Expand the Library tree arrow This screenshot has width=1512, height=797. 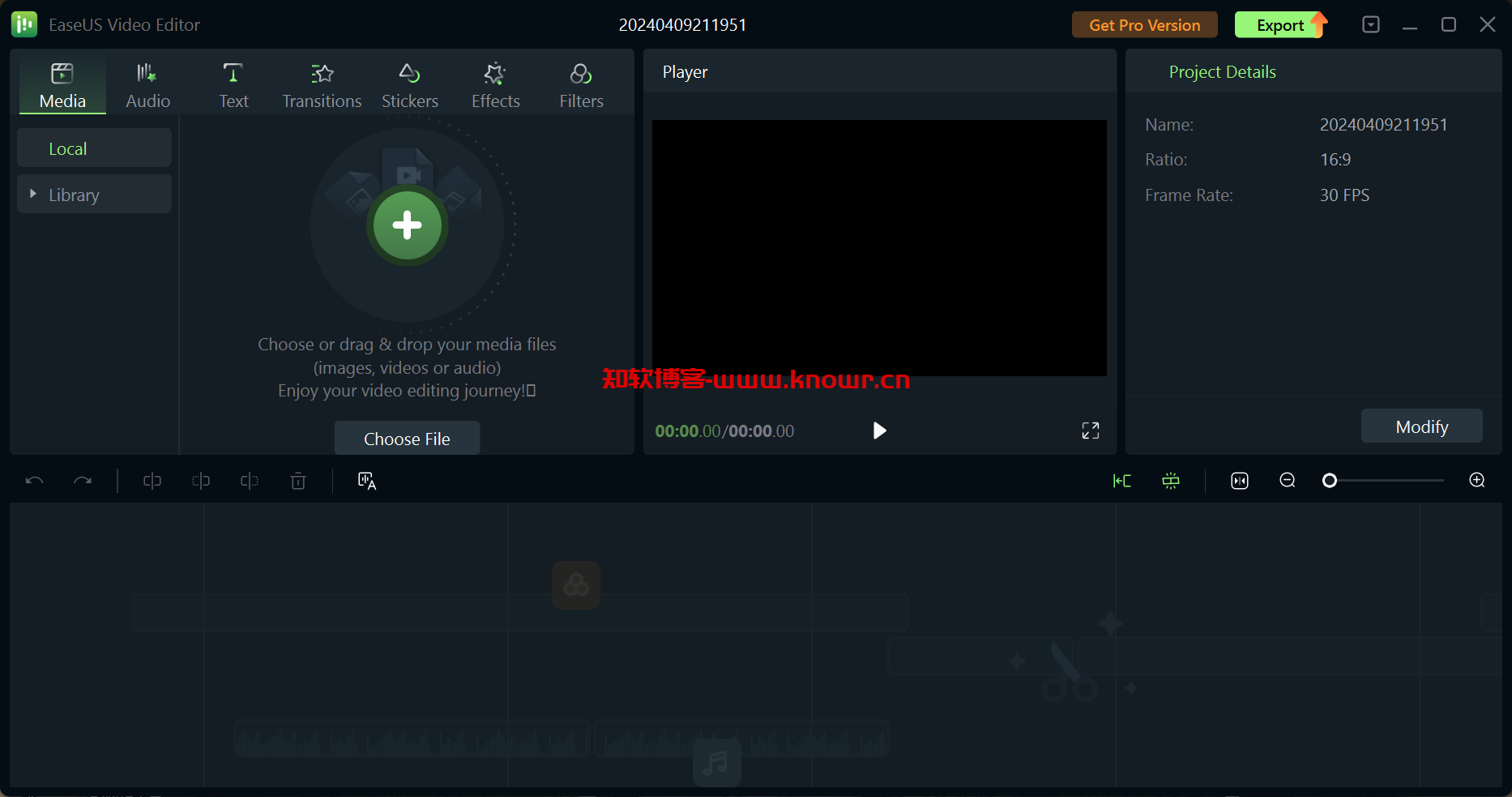[33, 194]
